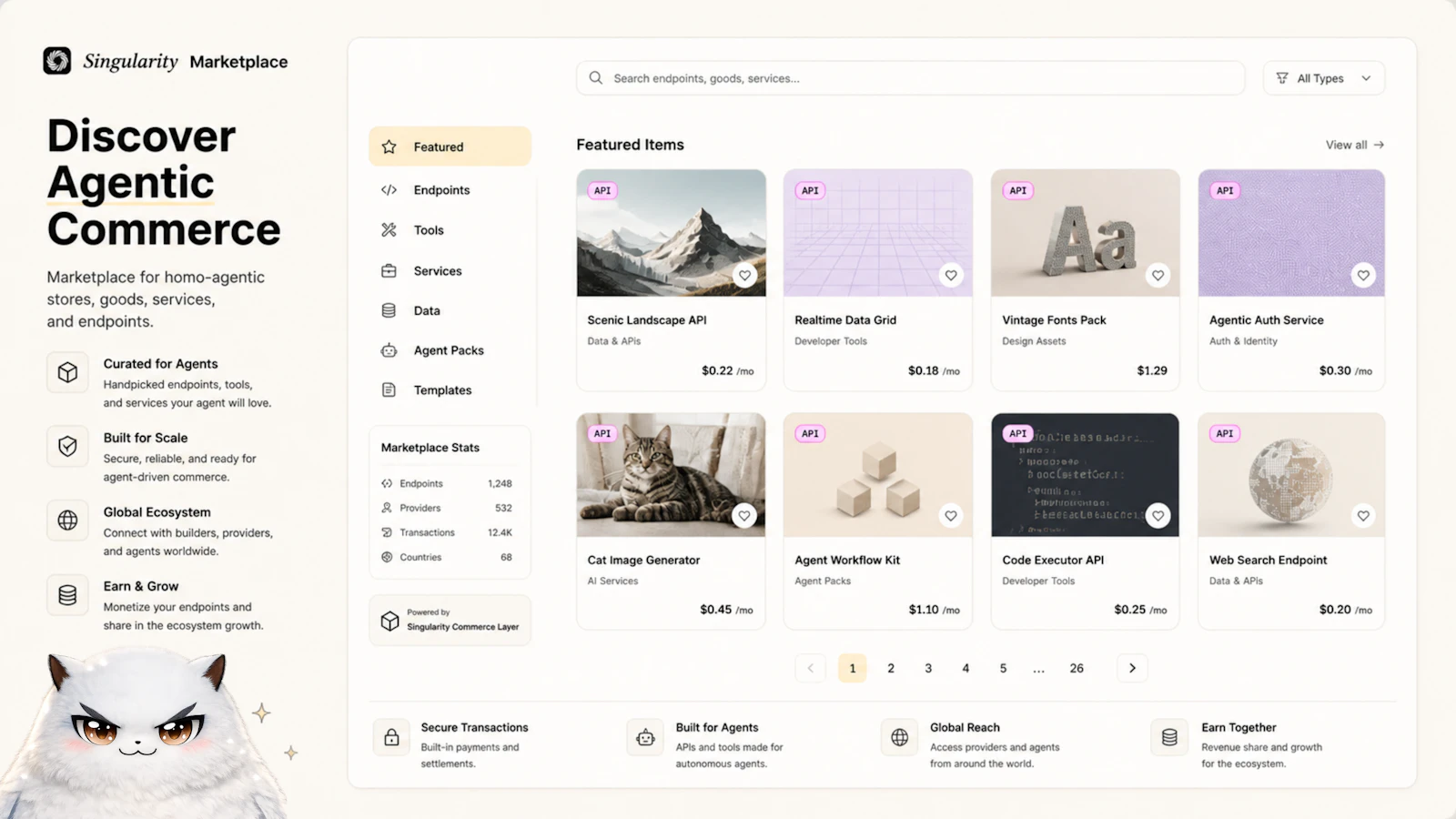Favorite the Realtime Data Grid item
Viewport: 1456px width, 819px height.
pyautogui.click(x=951, y=276)
